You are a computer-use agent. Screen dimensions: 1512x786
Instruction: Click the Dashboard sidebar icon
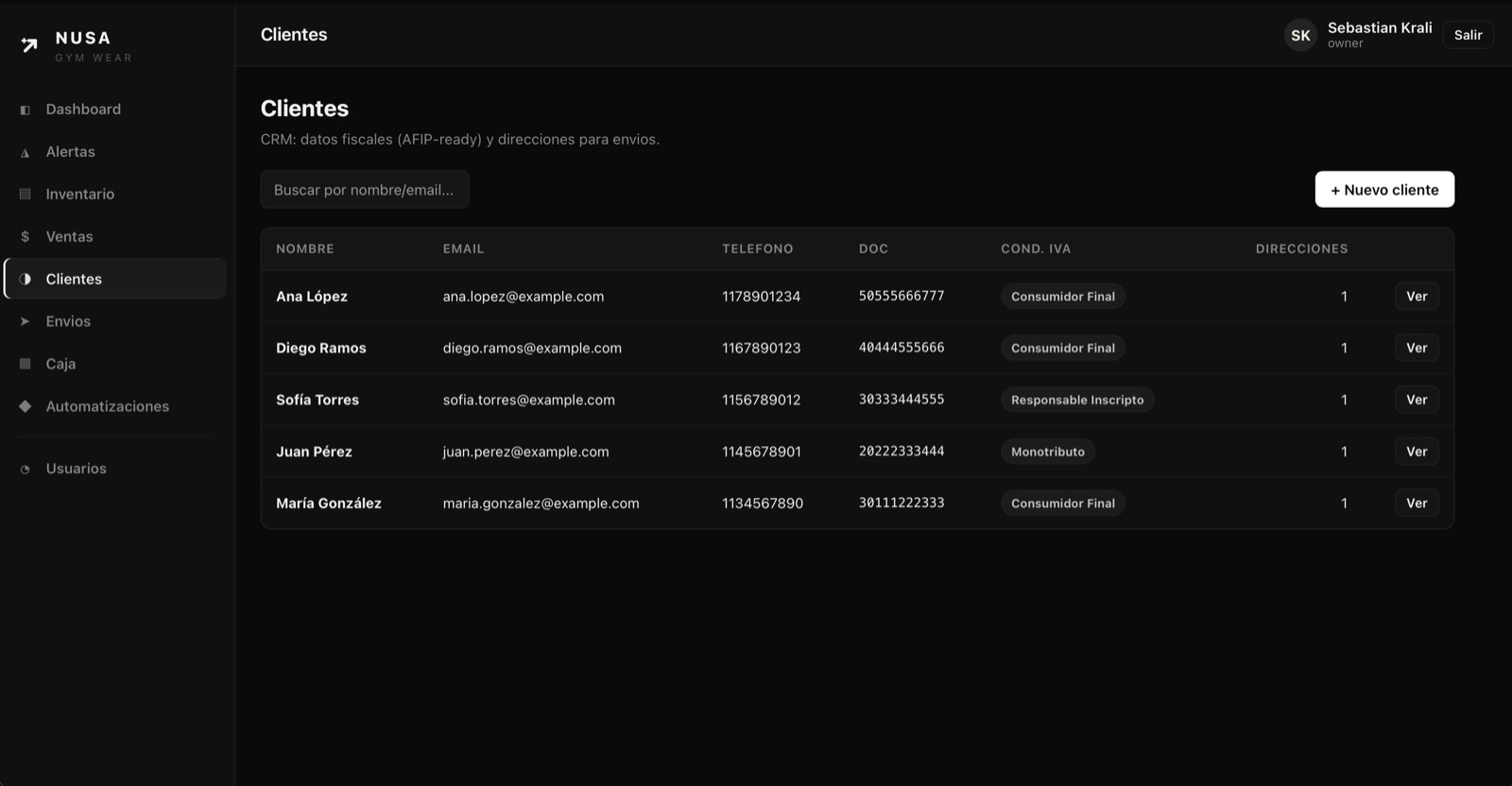pyautogui.click(x=26, y=110)
